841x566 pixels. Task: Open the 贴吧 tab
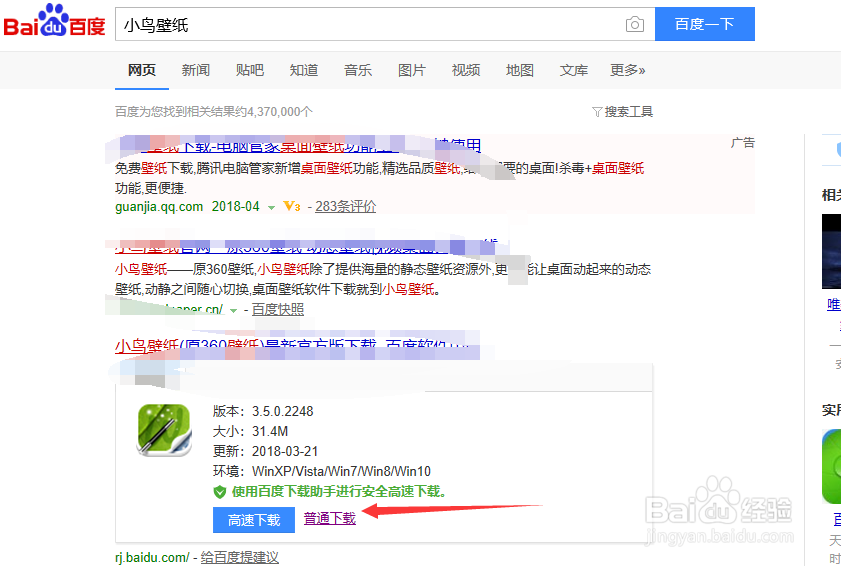tap(250, 70)
